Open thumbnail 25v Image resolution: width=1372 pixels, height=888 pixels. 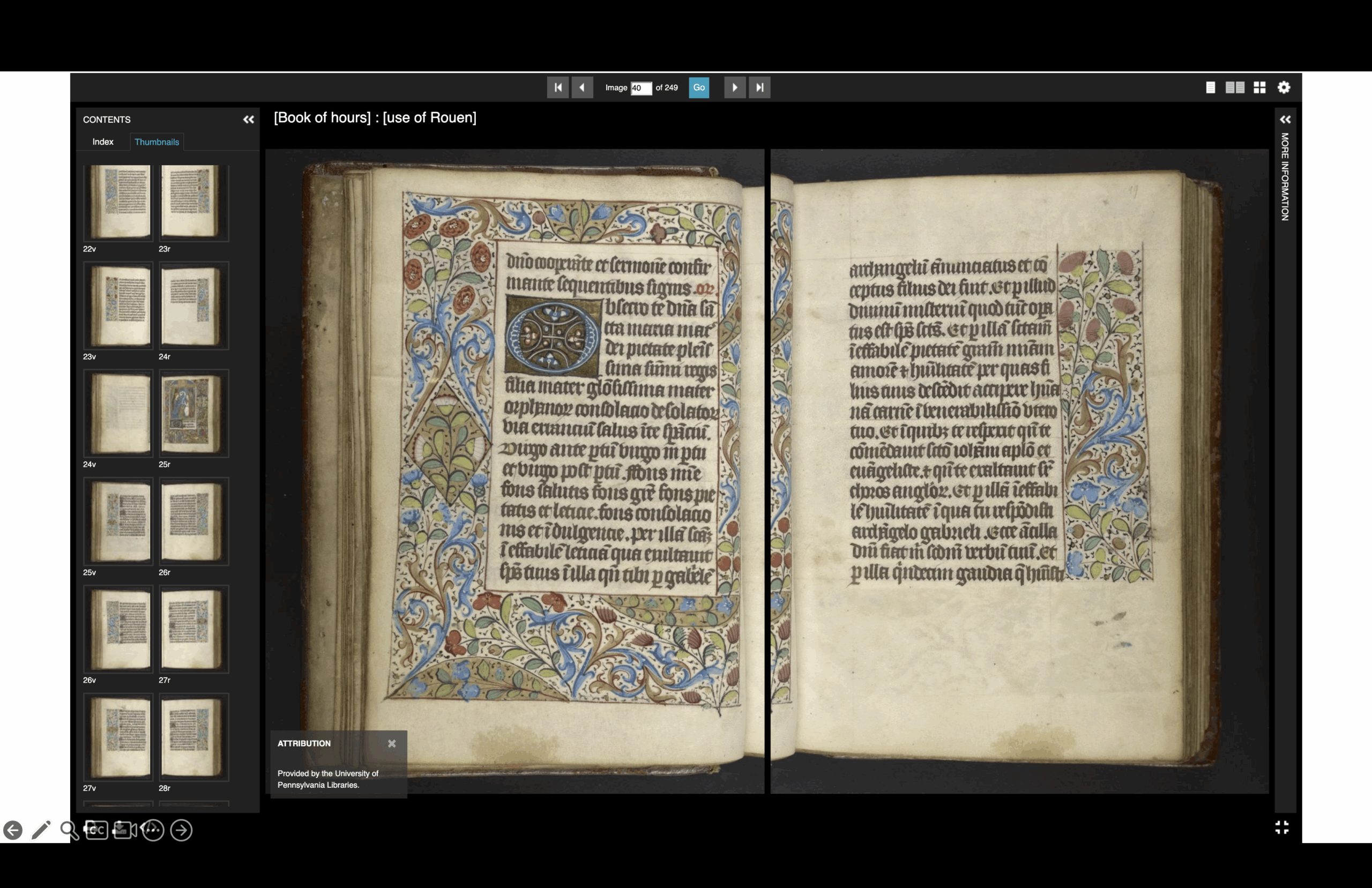118,521
